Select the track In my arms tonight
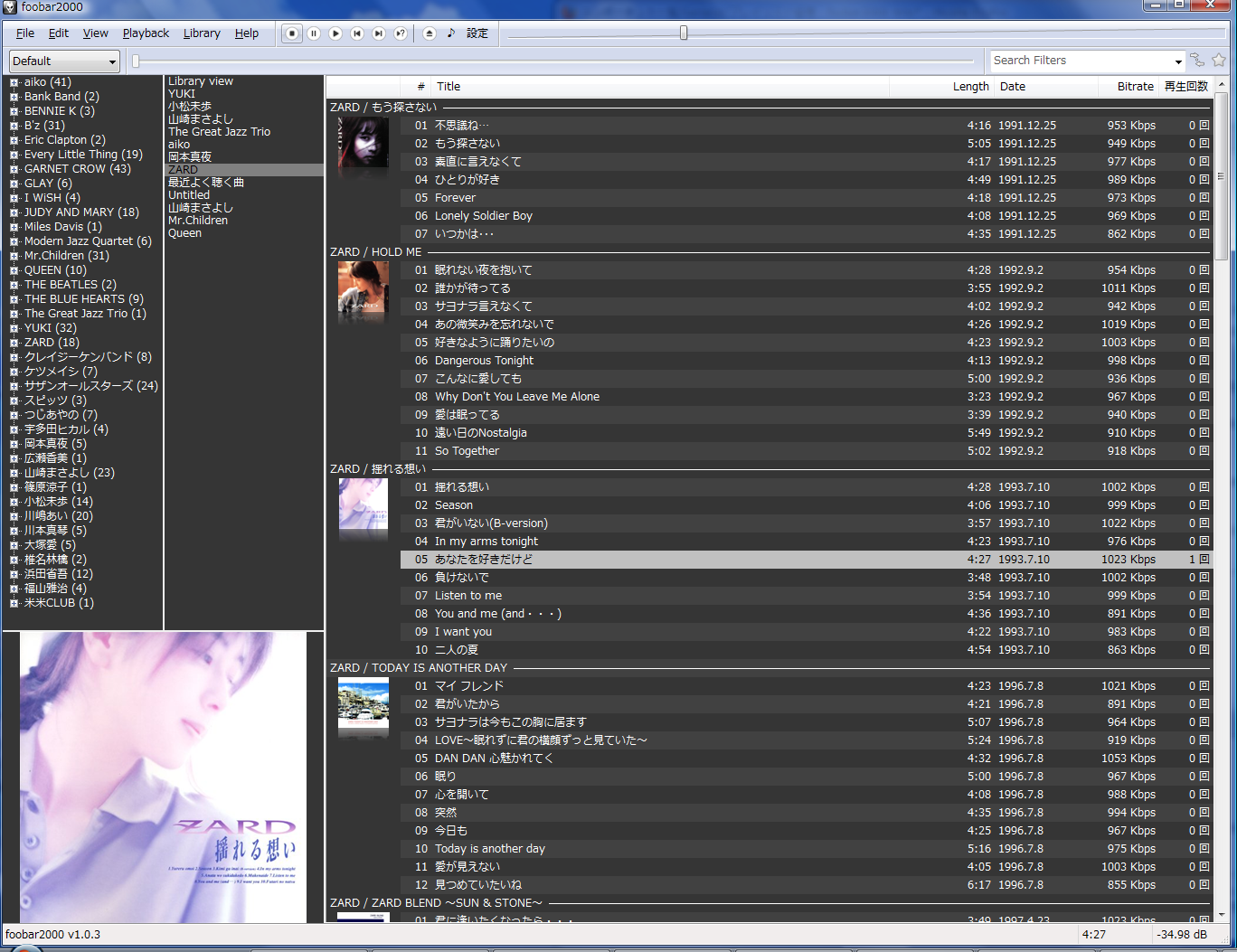 [806, 542]
